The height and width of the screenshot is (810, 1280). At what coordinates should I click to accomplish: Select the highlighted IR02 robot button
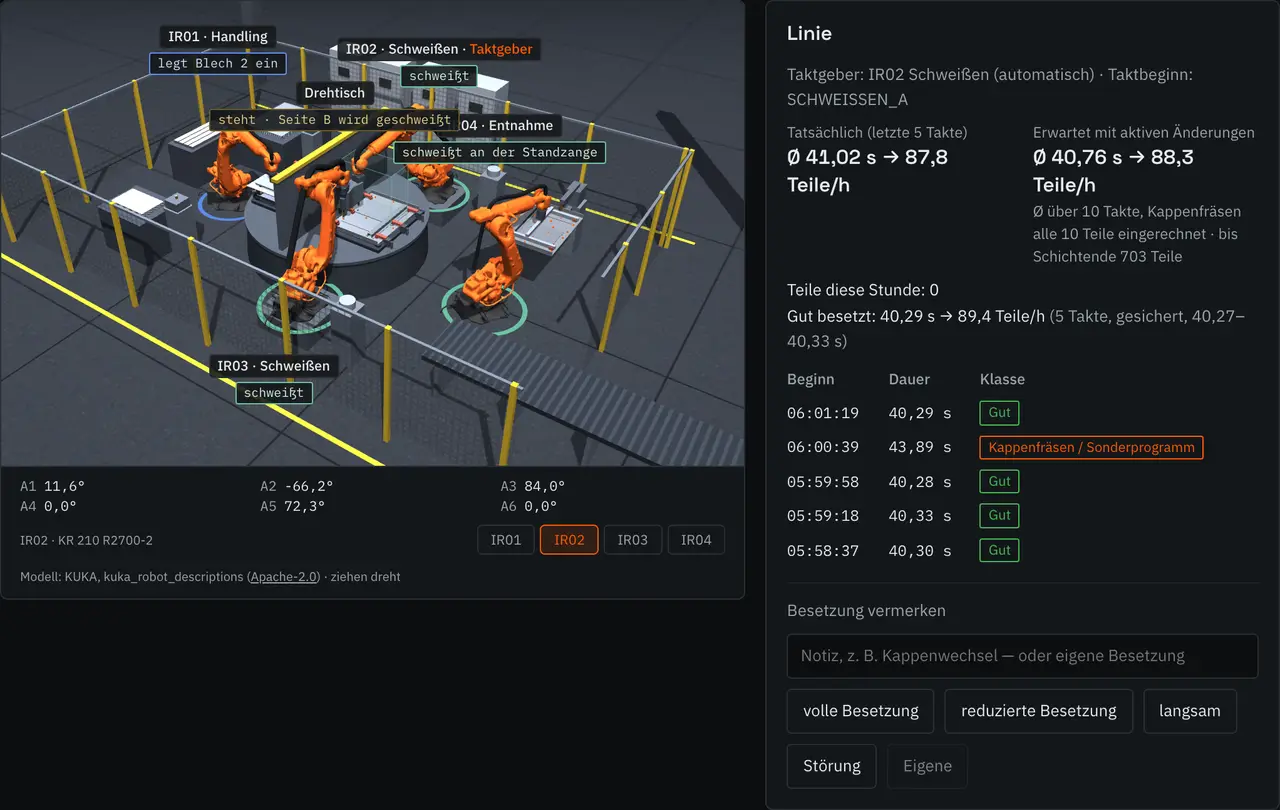coord(569,540)
